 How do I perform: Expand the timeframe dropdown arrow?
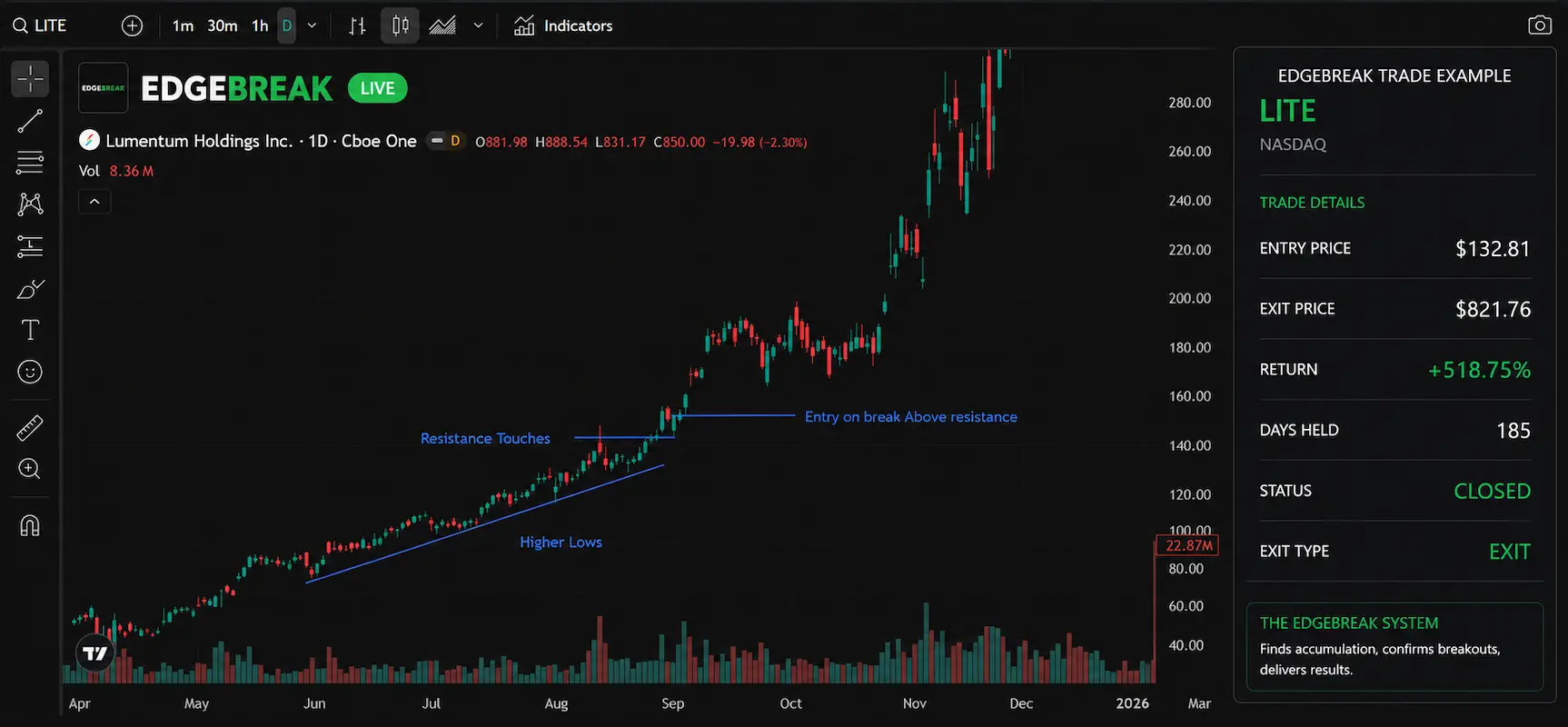click(x=312, y=25)
